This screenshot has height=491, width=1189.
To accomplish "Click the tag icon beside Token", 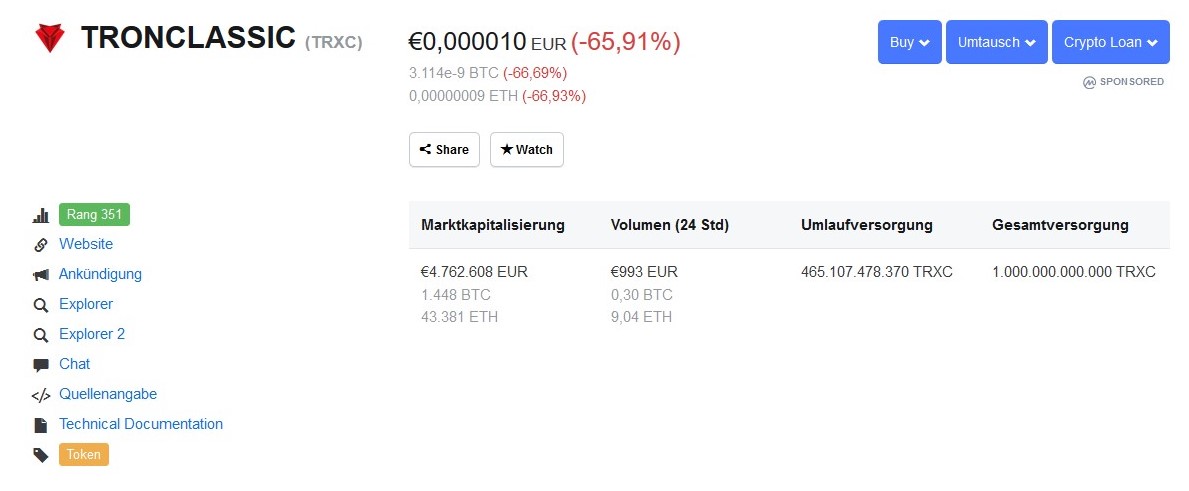I will [x=41, y=455].
